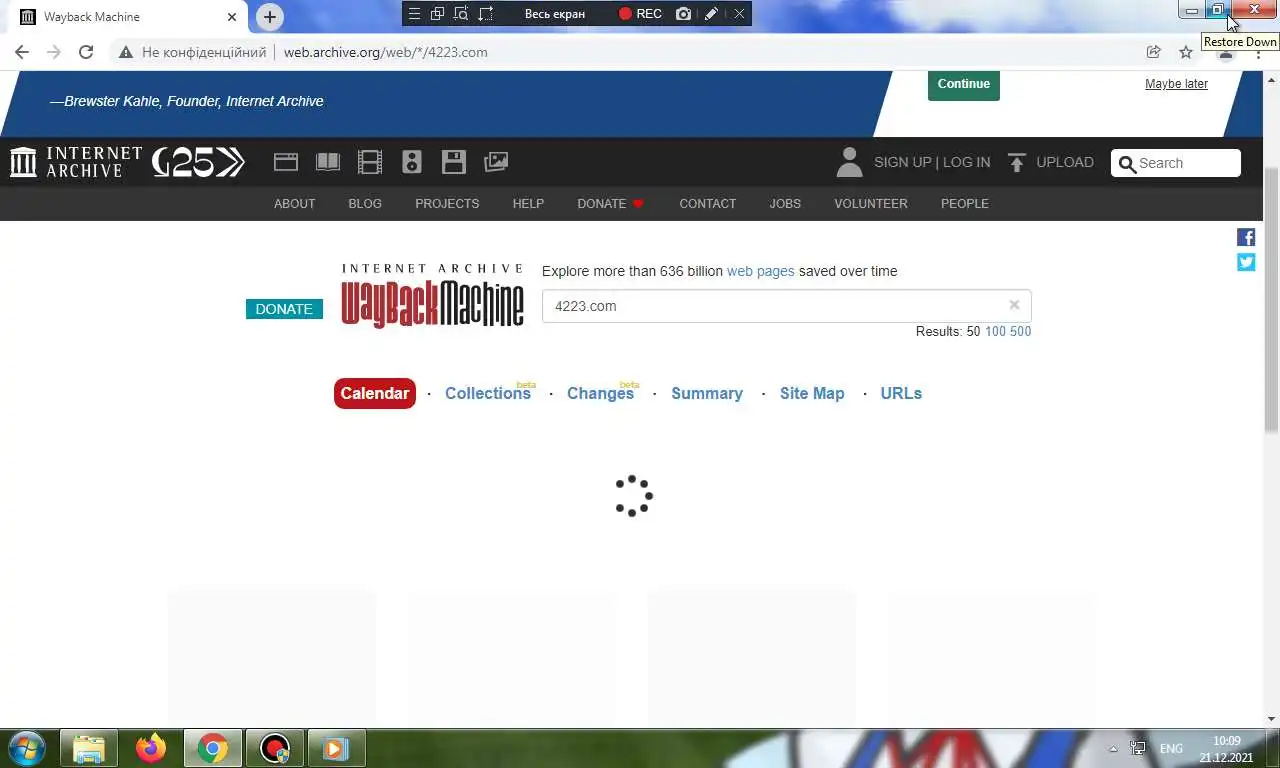Open the ABOUT menu item
This screenshot has height=768, width=1280.
pyautogui.click(x=295, y=203)
